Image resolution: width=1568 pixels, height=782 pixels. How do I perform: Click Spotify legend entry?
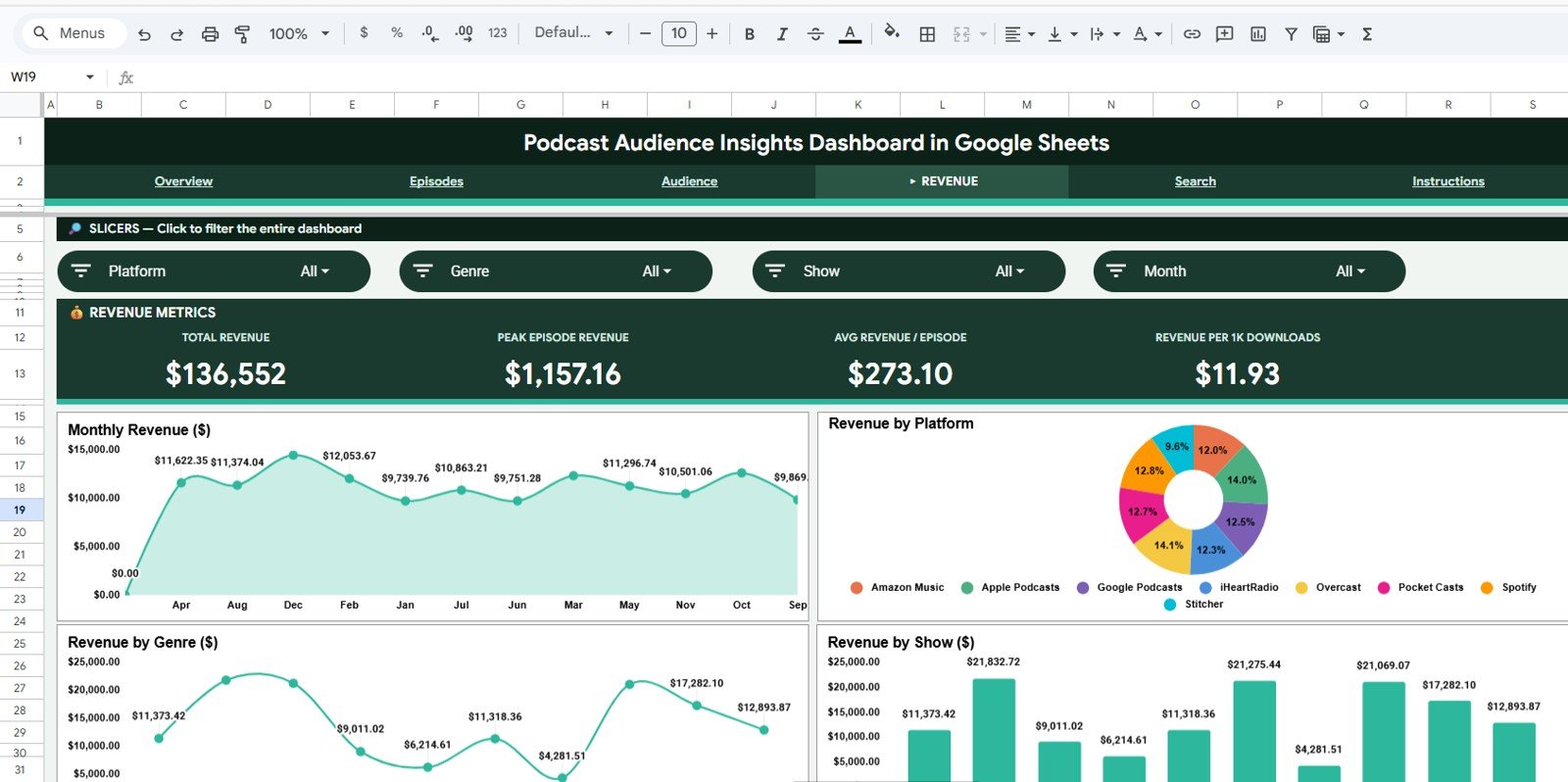coord(1508,588)
